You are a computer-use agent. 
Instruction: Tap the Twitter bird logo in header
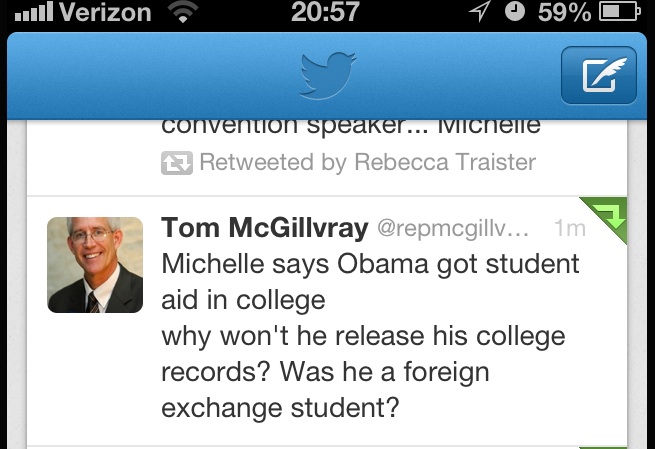click(x=327, y=76)
